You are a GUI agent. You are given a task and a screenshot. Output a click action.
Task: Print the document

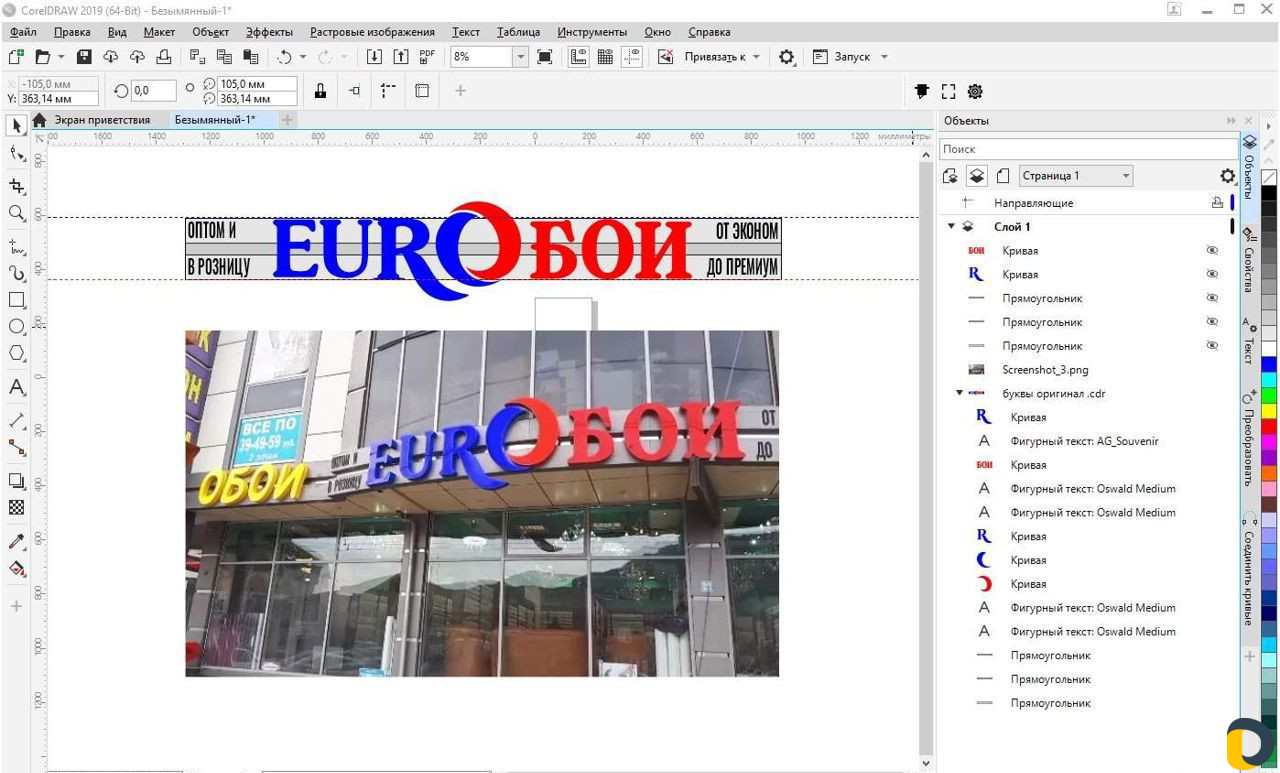click(163, 57)
